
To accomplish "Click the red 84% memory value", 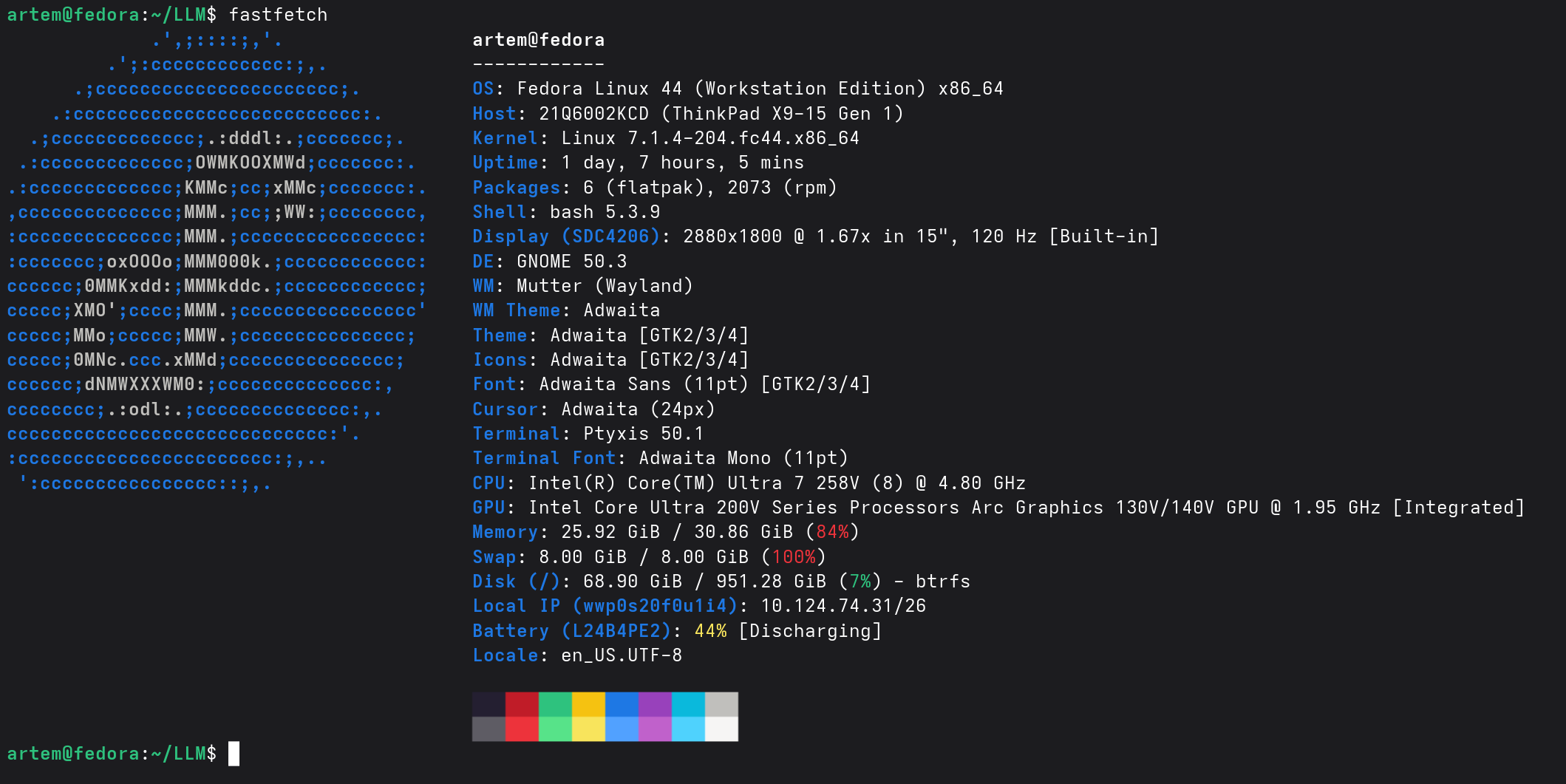I will coord(832,532).
